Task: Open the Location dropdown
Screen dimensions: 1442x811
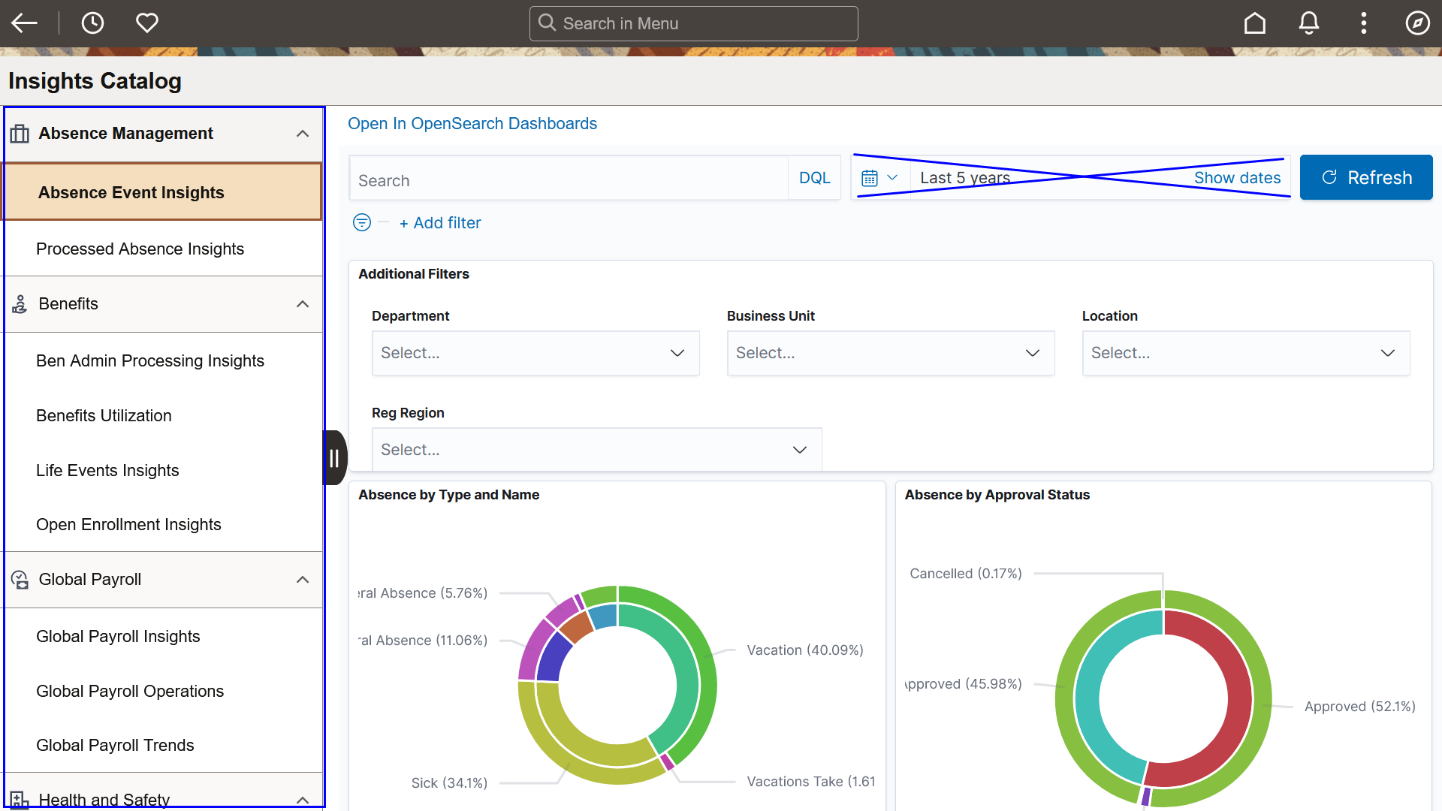Action: point(1246,353)
